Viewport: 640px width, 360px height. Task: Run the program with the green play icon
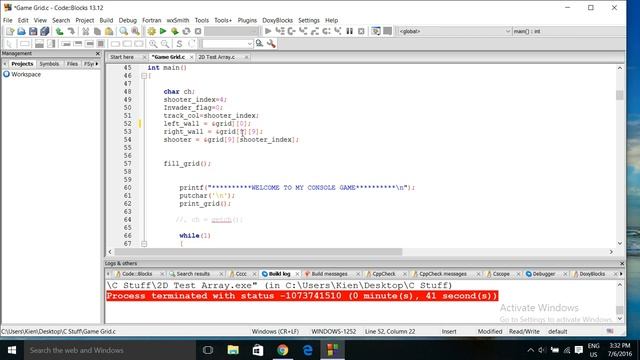[163, 31]
